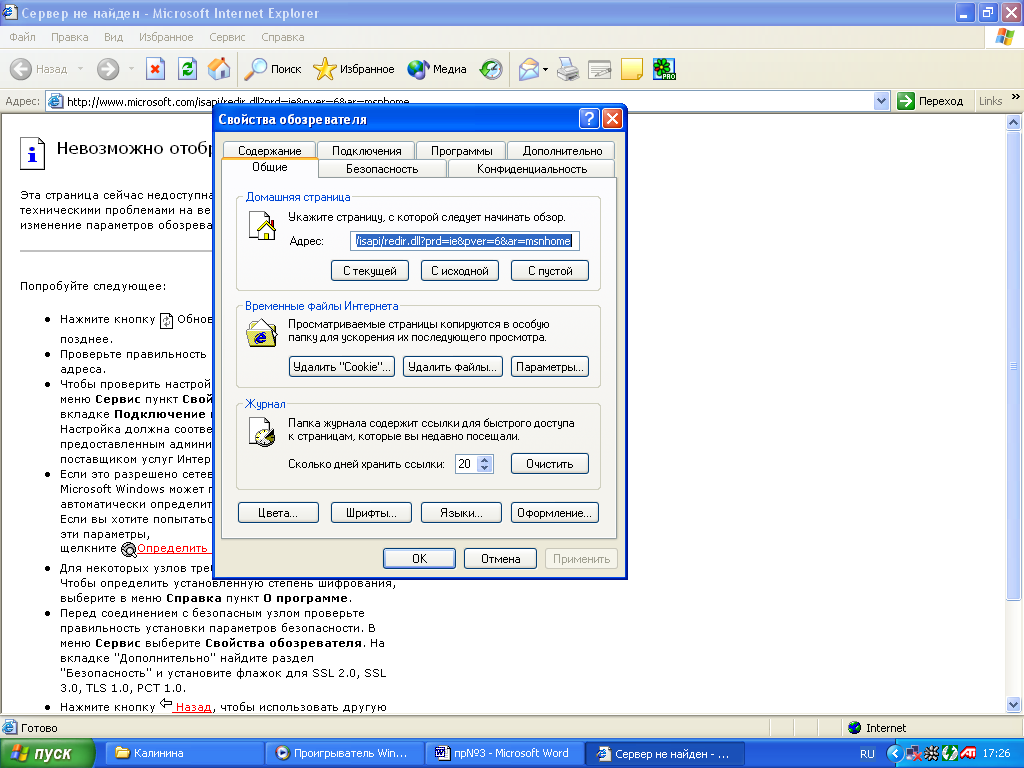The image size is (1024, 768).
Task: Decrease days to keep links
Action: point(485,468)
